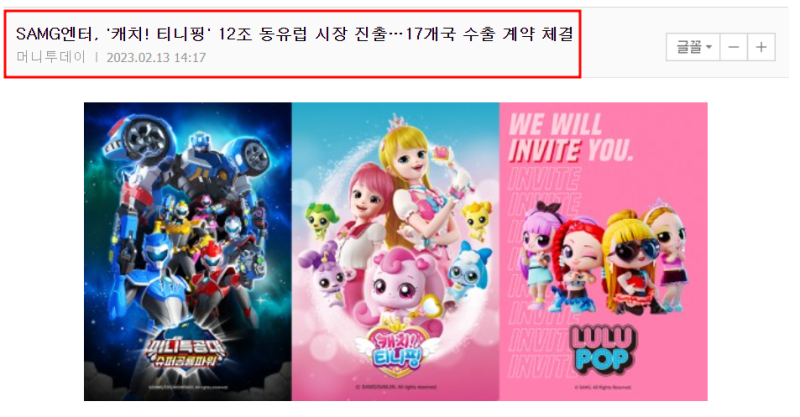Viewport: 800px width, 417px height.
Task: Click the green Tiniping character
Action: (x=320, y=220)
